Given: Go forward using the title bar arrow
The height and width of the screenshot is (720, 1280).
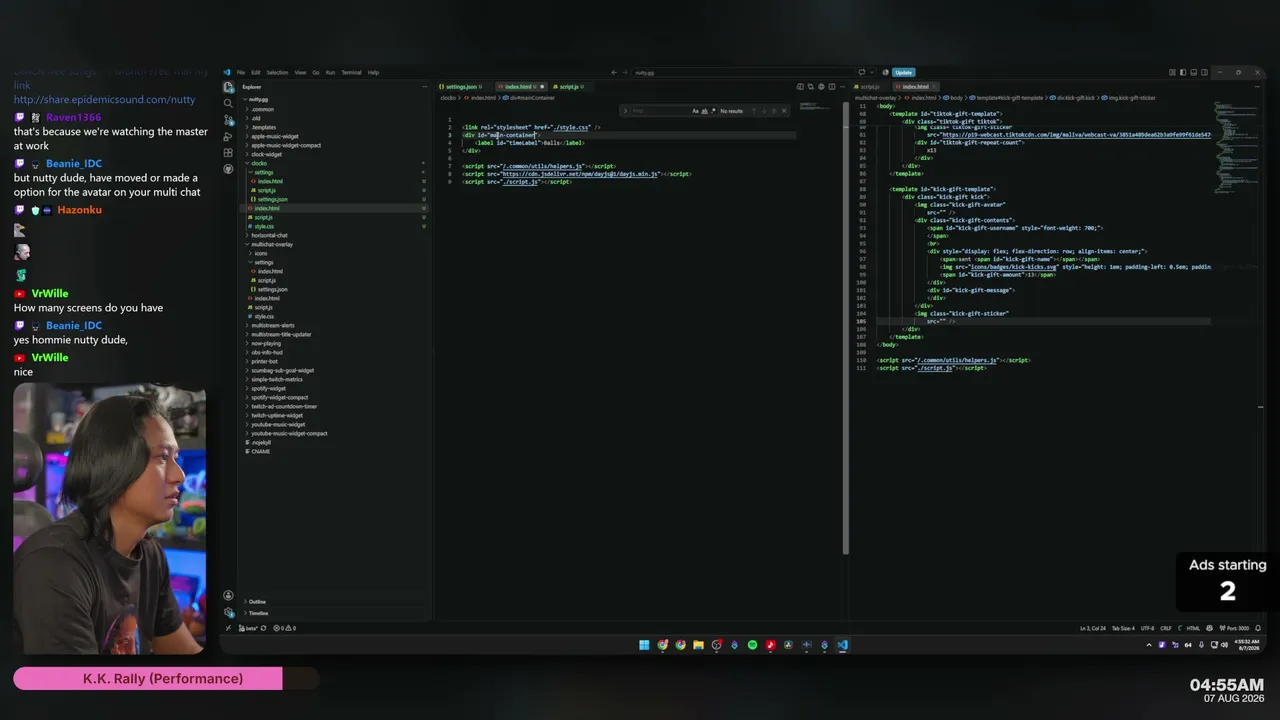Looking at the screenshot, I should pyautogui.click(x=623, y=72).
